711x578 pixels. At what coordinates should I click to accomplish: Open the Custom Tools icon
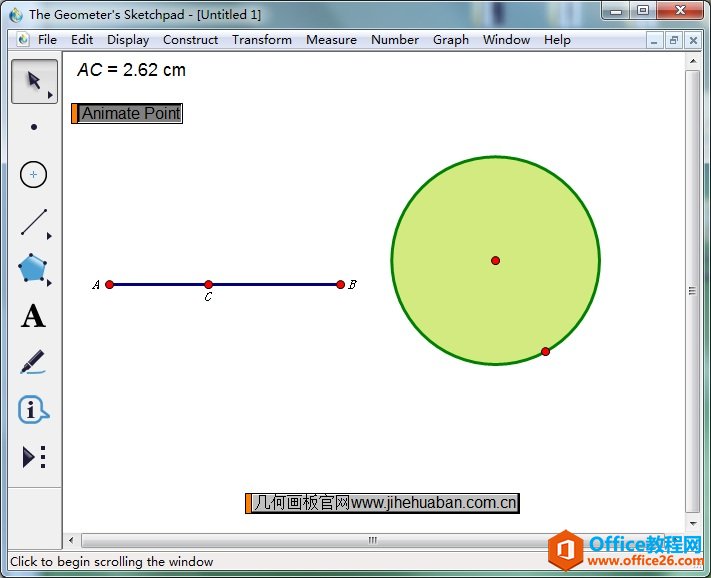(x=33, y=457)
